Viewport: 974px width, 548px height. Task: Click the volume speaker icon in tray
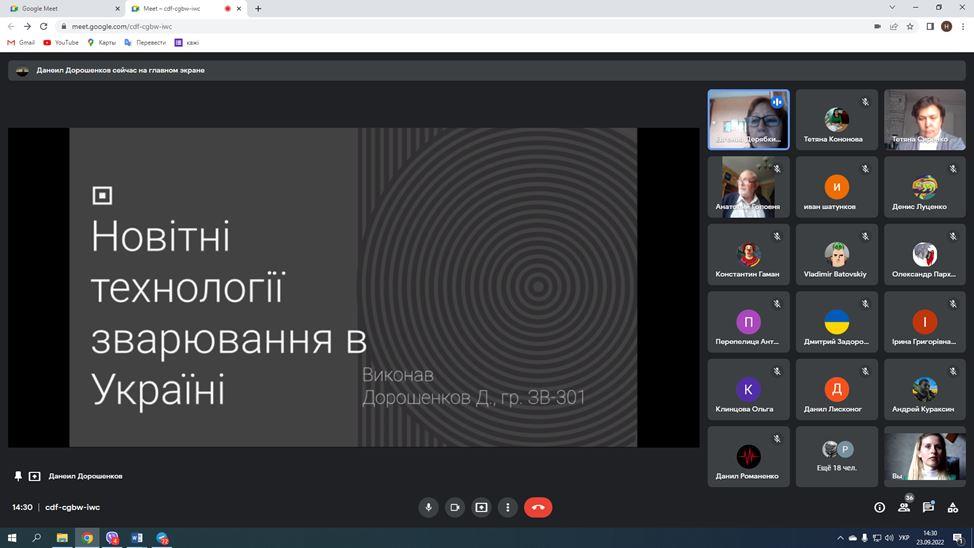[x=889, y=537]
